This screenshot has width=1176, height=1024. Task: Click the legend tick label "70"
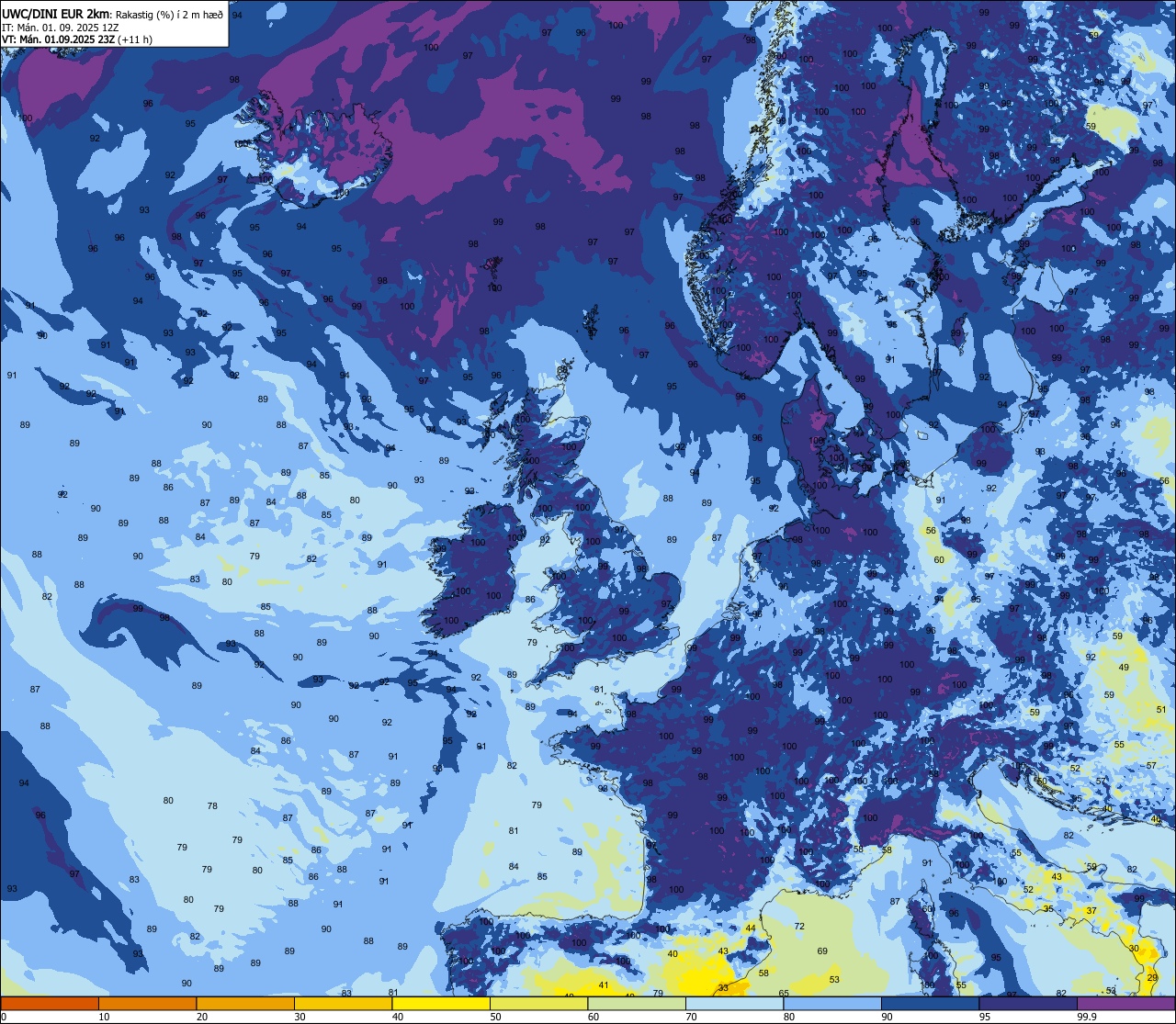click(x=691, y=1017)
